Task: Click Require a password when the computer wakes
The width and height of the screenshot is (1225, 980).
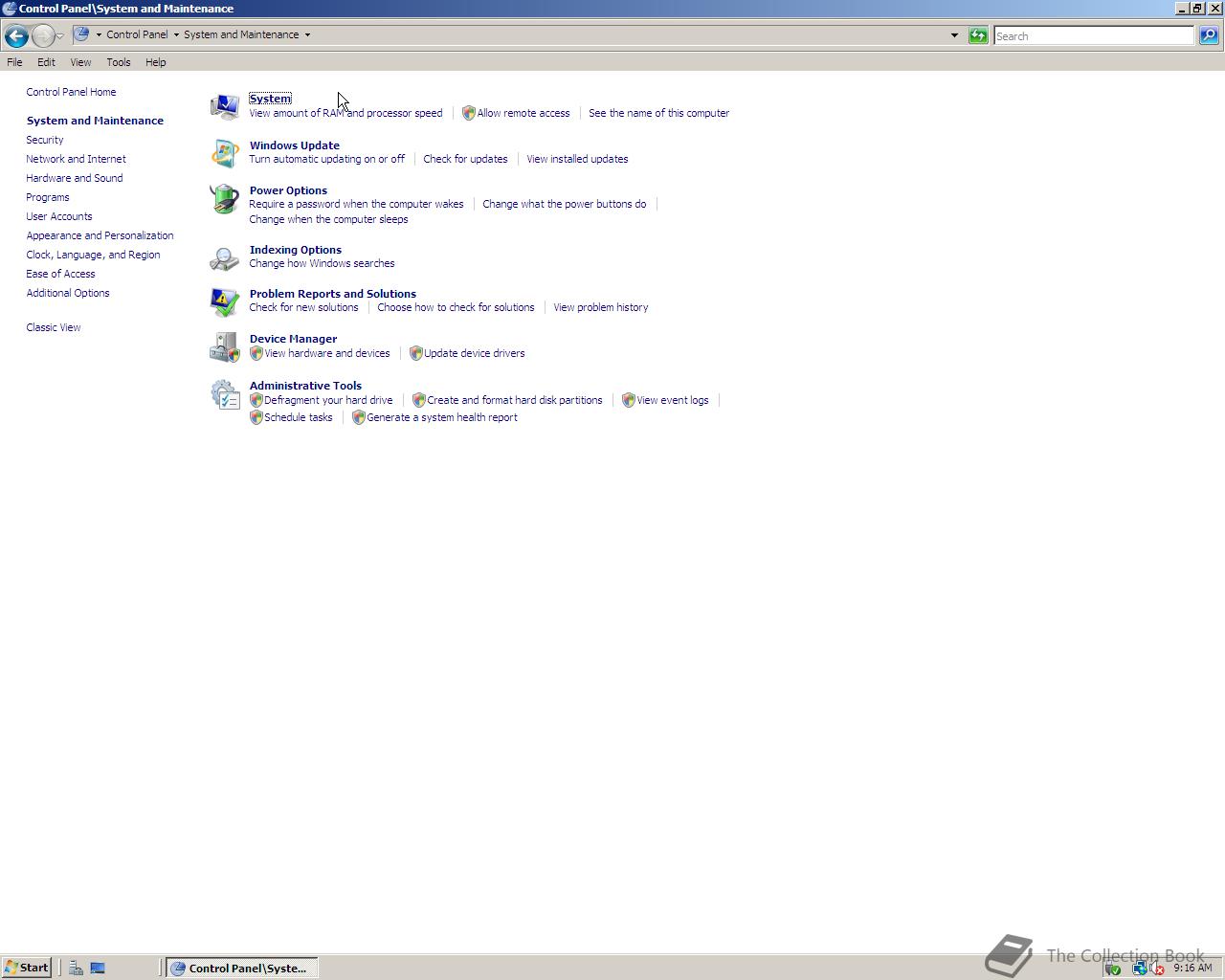Action: tap(356, 204)
